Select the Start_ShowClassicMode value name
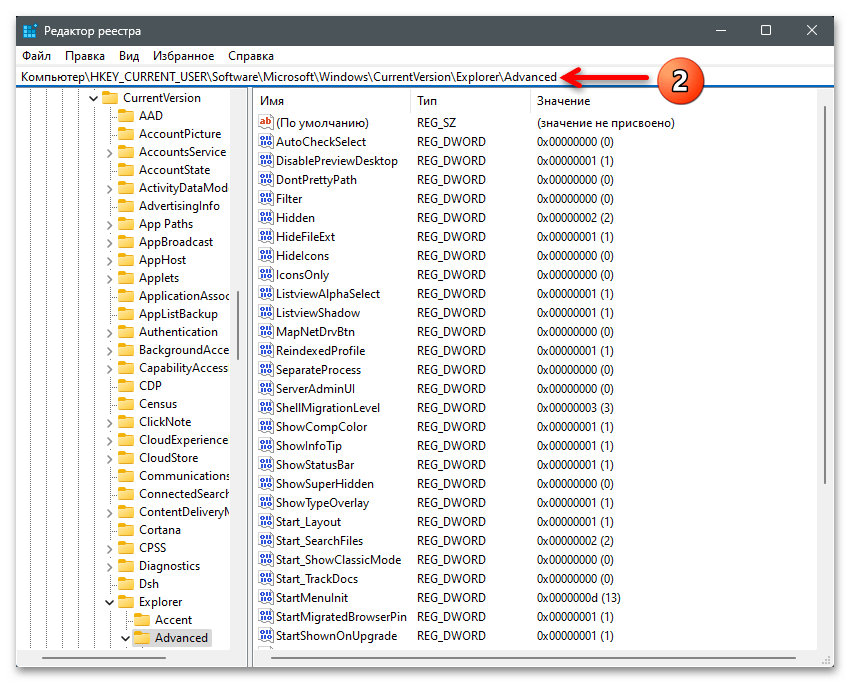The width and height of the screenshot is (850, 683). pos(339,559)
